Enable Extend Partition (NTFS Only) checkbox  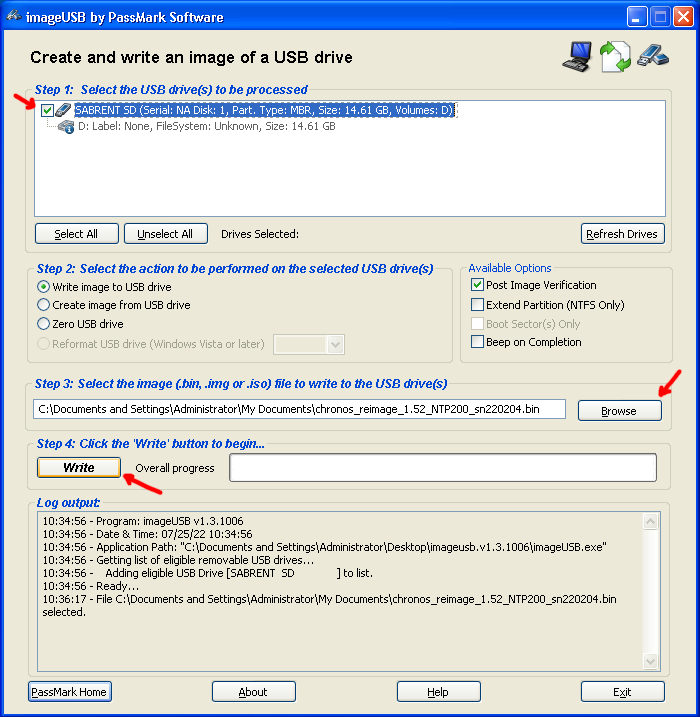pos(477,305)
